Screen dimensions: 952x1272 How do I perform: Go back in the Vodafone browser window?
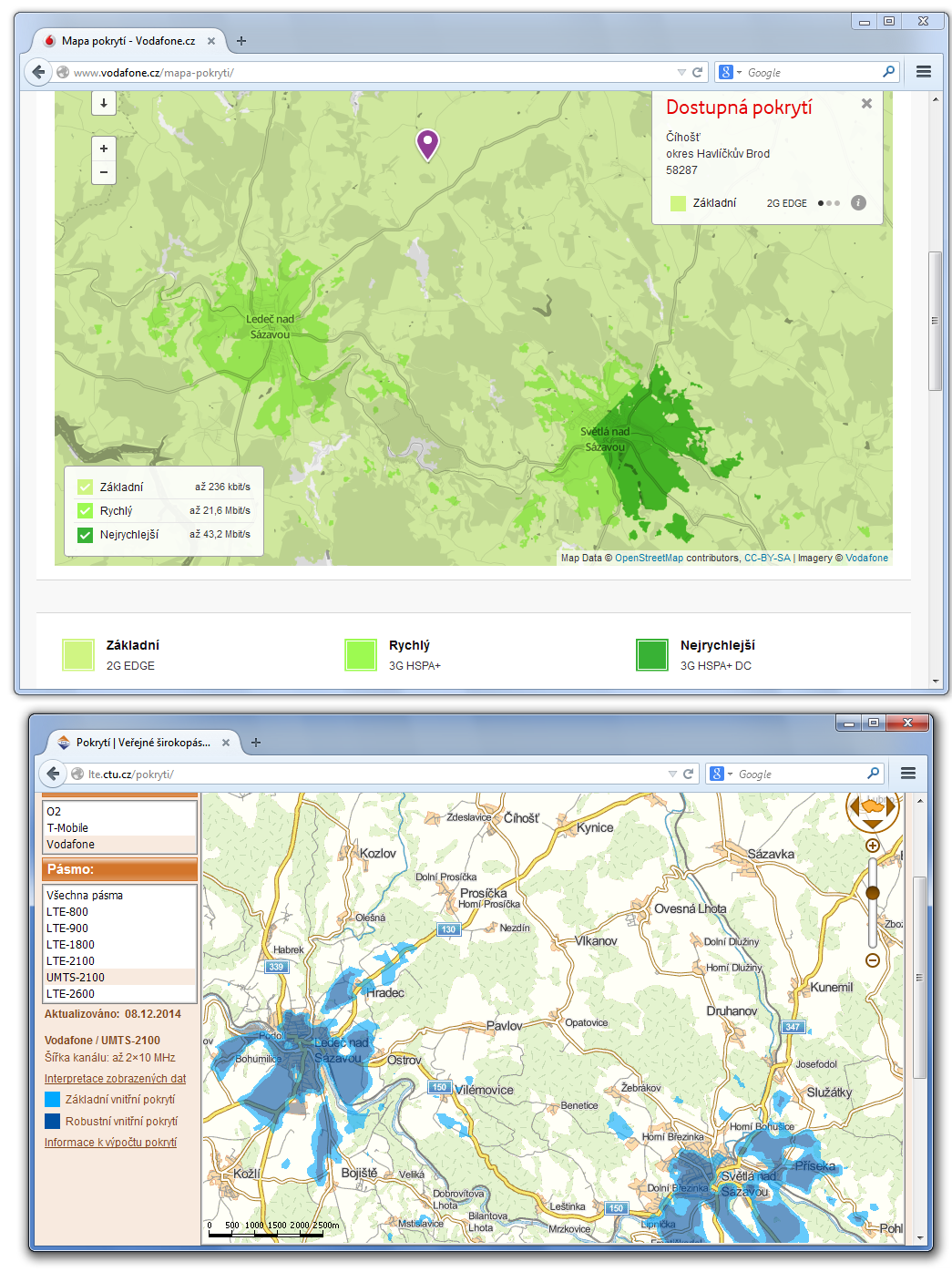(38, 72)
